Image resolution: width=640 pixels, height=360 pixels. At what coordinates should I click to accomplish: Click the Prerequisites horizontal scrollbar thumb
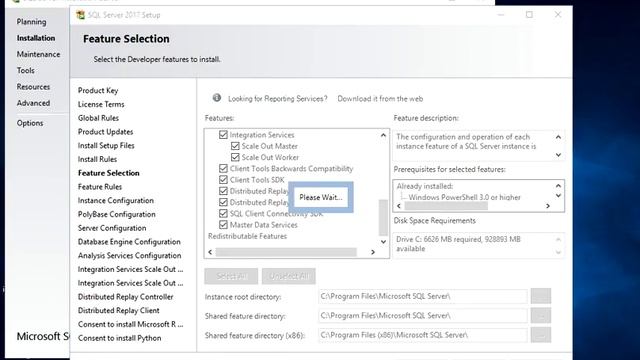(446, 206)
